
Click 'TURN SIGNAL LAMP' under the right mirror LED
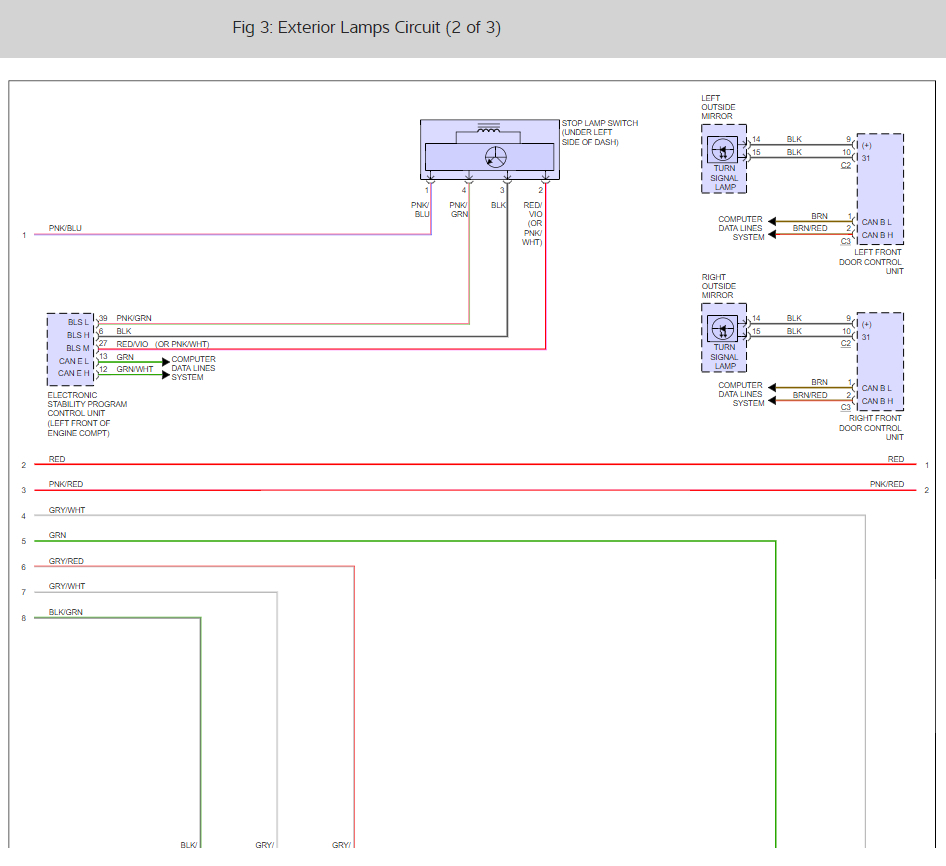(x=724, y=357)
